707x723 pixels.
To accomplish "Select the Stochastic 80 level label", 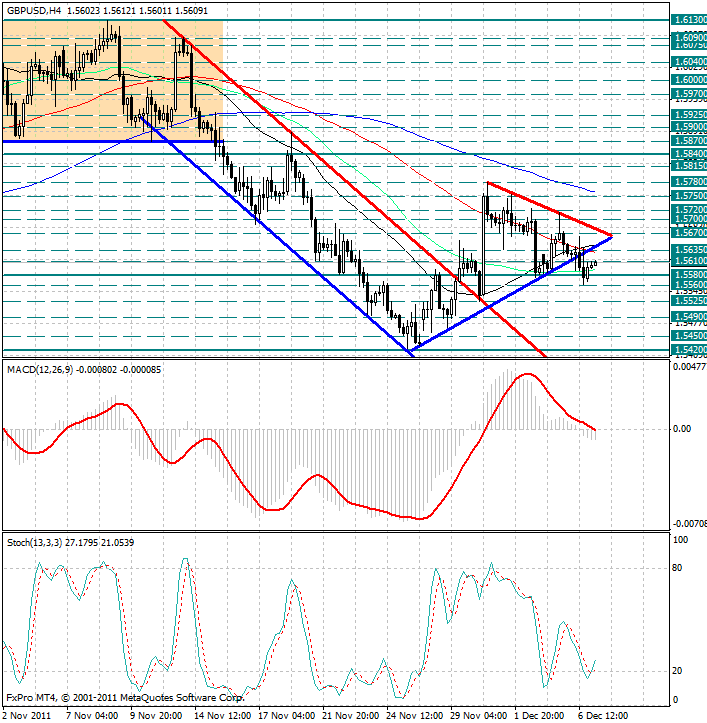I will tap(677, 568).
